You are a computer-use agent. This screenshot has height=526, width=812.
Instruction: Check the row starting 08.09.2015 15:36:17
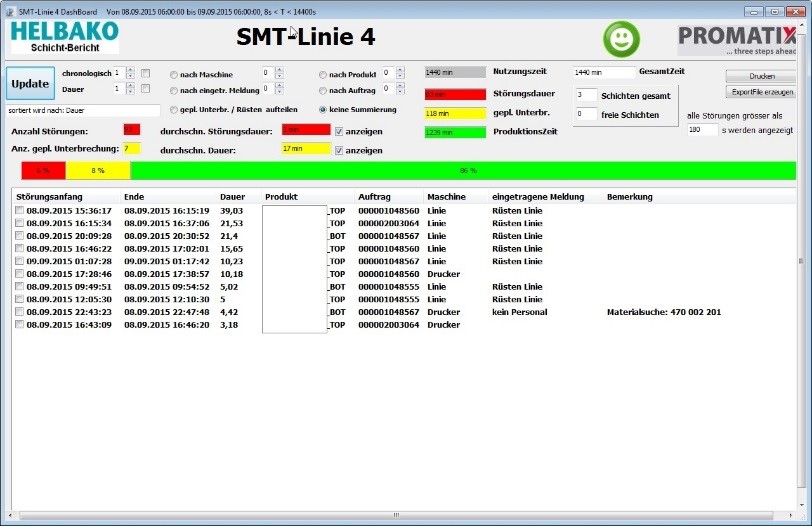point(19,211)
